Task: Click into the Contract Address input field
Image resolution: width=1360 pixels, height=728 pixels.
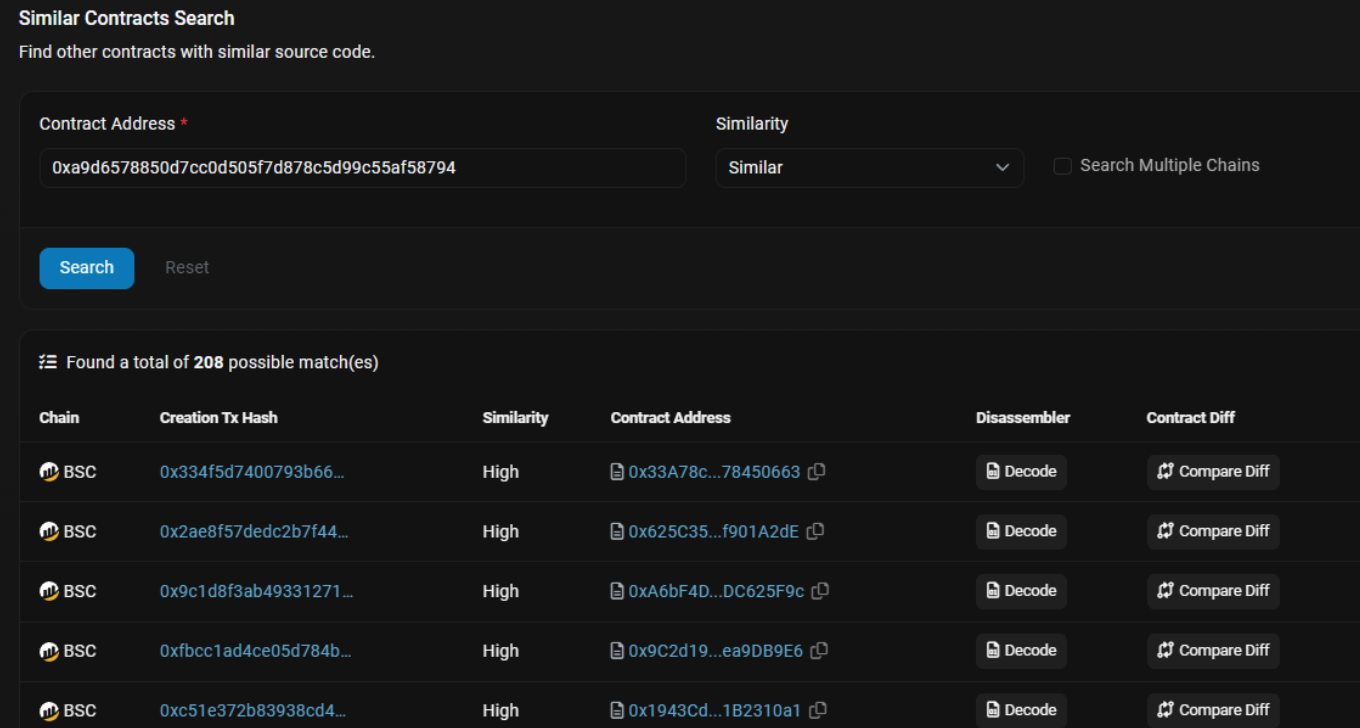Action: [363, 168]
